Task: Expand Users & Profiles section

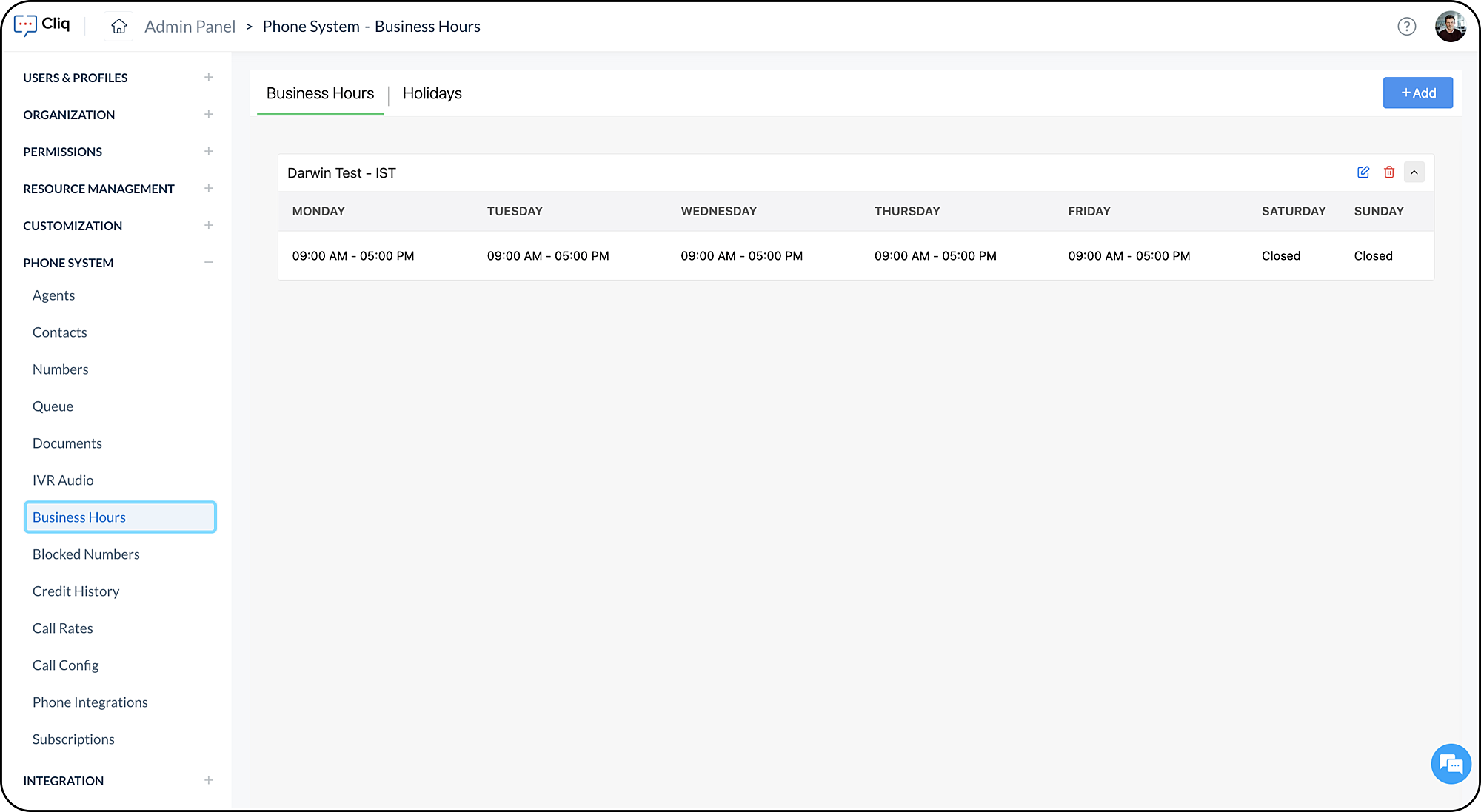Action: 208,78
